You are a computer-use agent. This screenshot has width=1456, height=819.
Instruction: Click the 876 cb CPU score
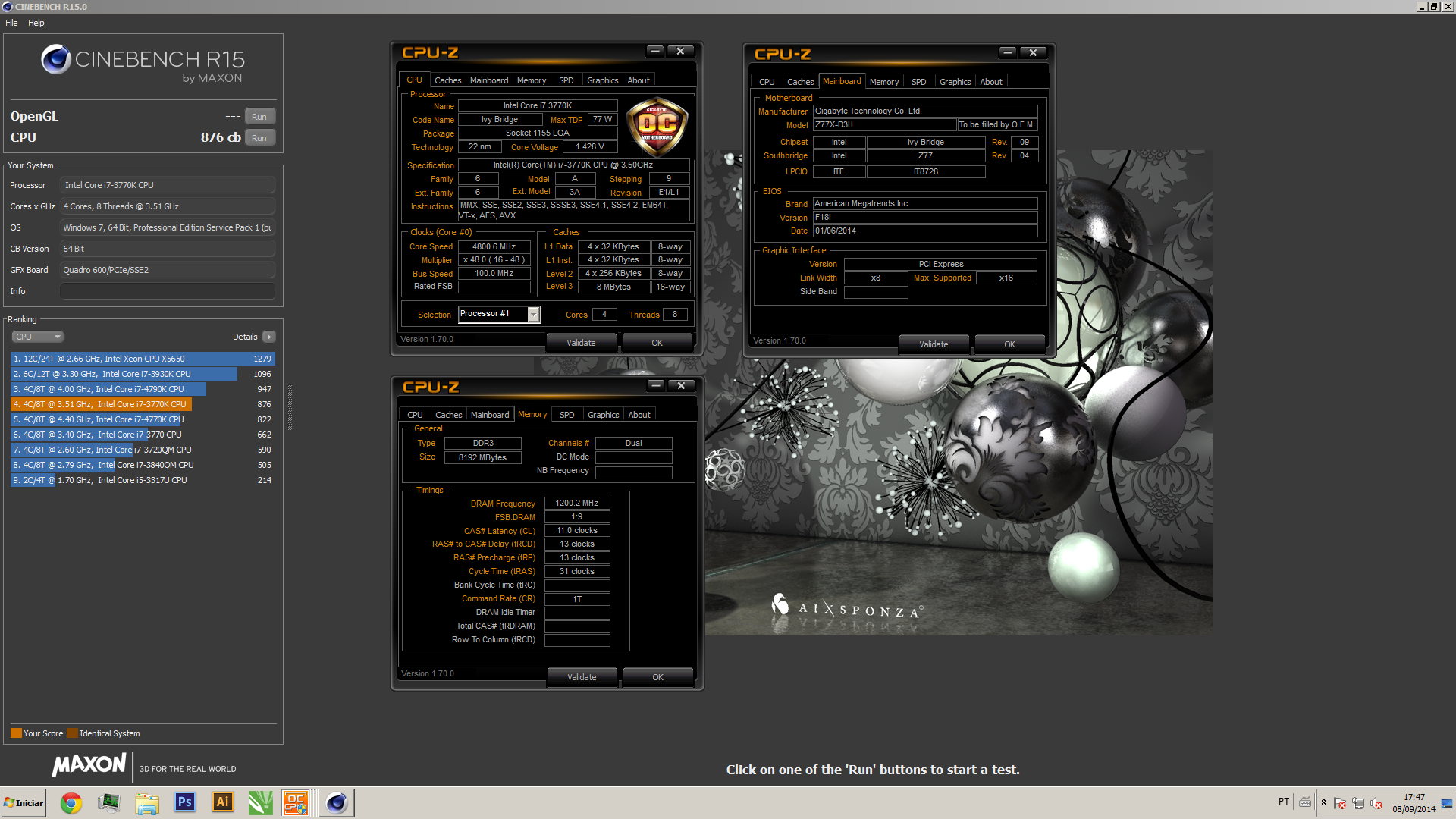[x=221, y=137]
